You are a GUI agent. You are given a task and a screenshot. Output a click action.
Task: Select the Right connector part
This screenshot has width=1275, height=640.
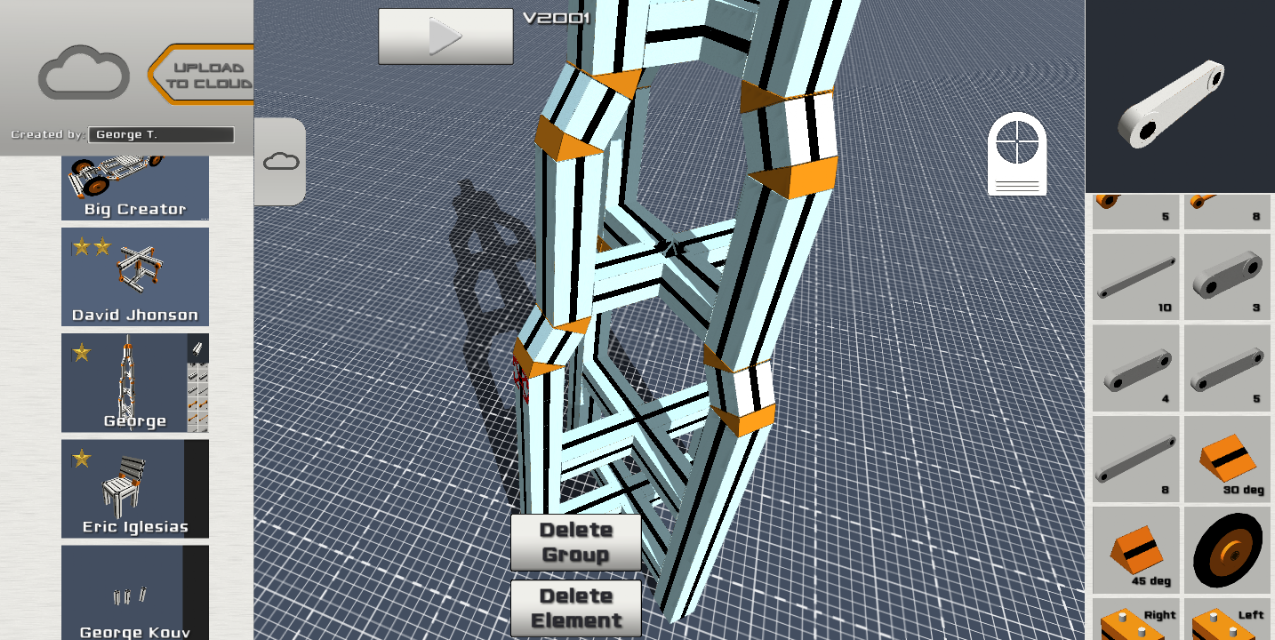(1135, 620)
